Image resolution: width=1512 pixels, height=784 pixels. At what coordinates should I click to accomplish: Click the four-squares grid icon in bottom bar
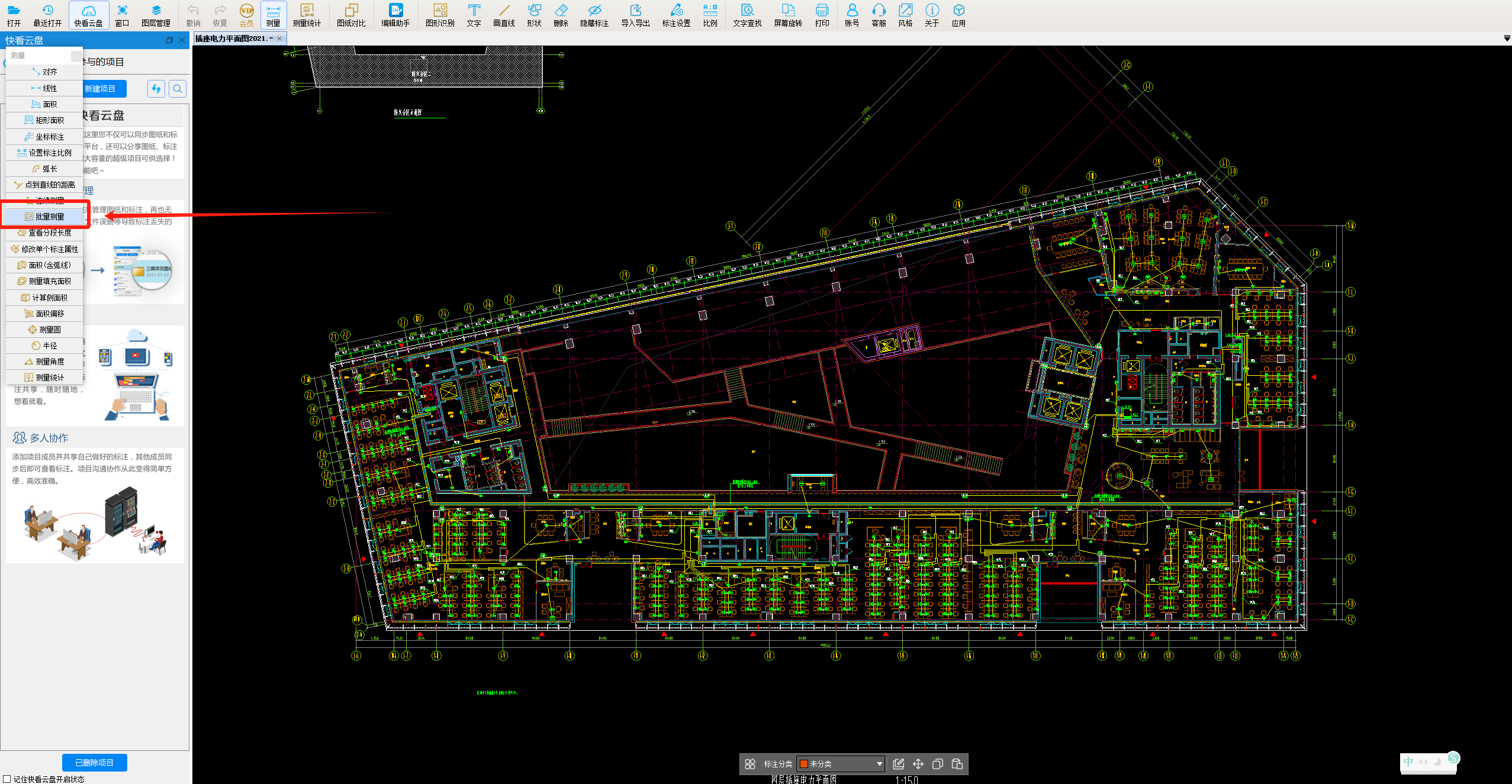pos(750,764)
